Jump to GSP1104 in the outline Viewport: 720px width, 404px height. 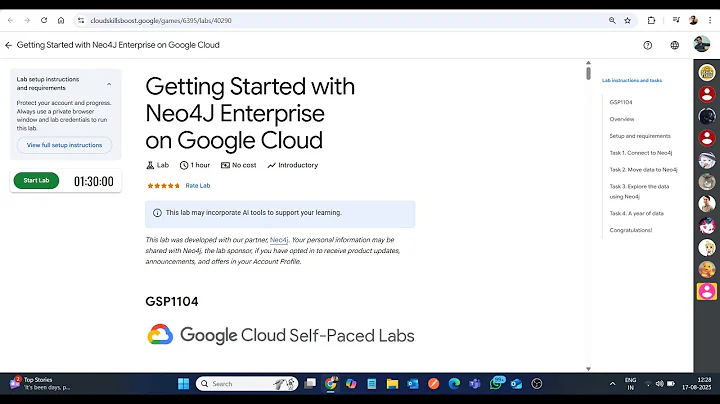pyautogui.click(x=621, y=102)
